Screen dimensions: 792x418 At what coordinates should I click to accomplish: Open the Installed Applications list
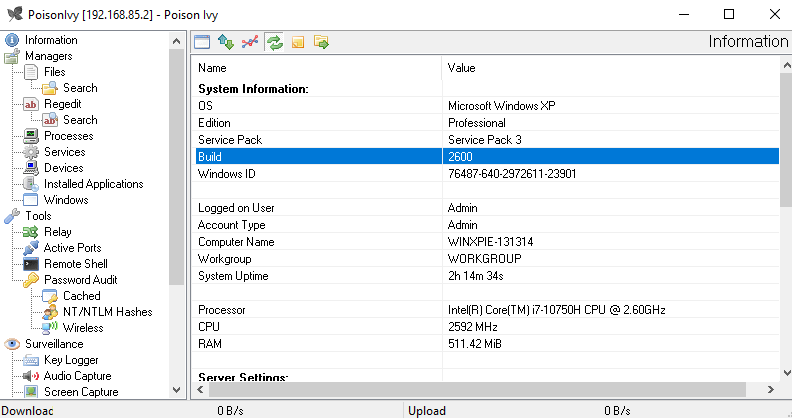point(93,184)
